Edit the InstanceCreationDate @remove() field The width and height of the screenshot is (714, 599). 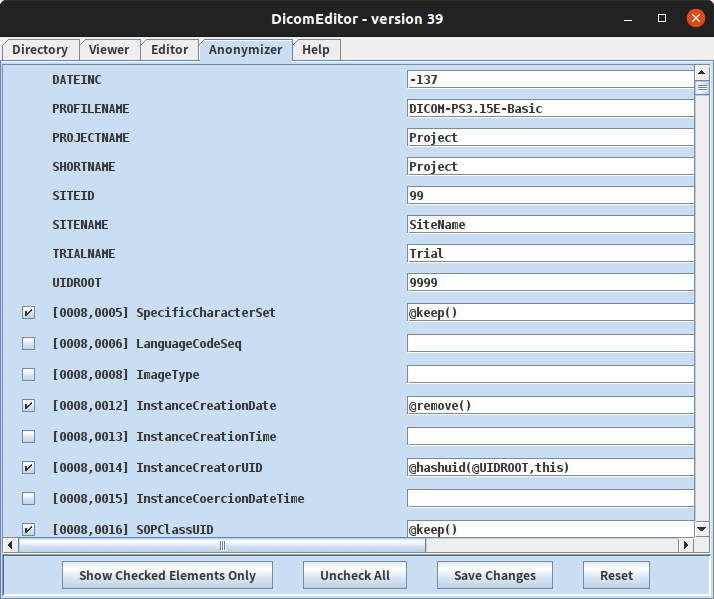pos(551,405)
